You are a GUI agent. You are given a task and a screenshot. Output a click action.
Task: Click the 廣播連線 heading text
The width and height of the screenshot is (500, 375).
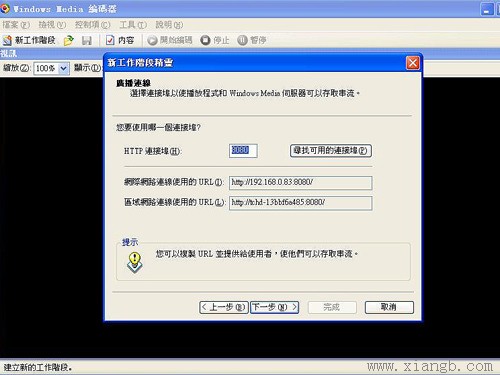(134, 83)
